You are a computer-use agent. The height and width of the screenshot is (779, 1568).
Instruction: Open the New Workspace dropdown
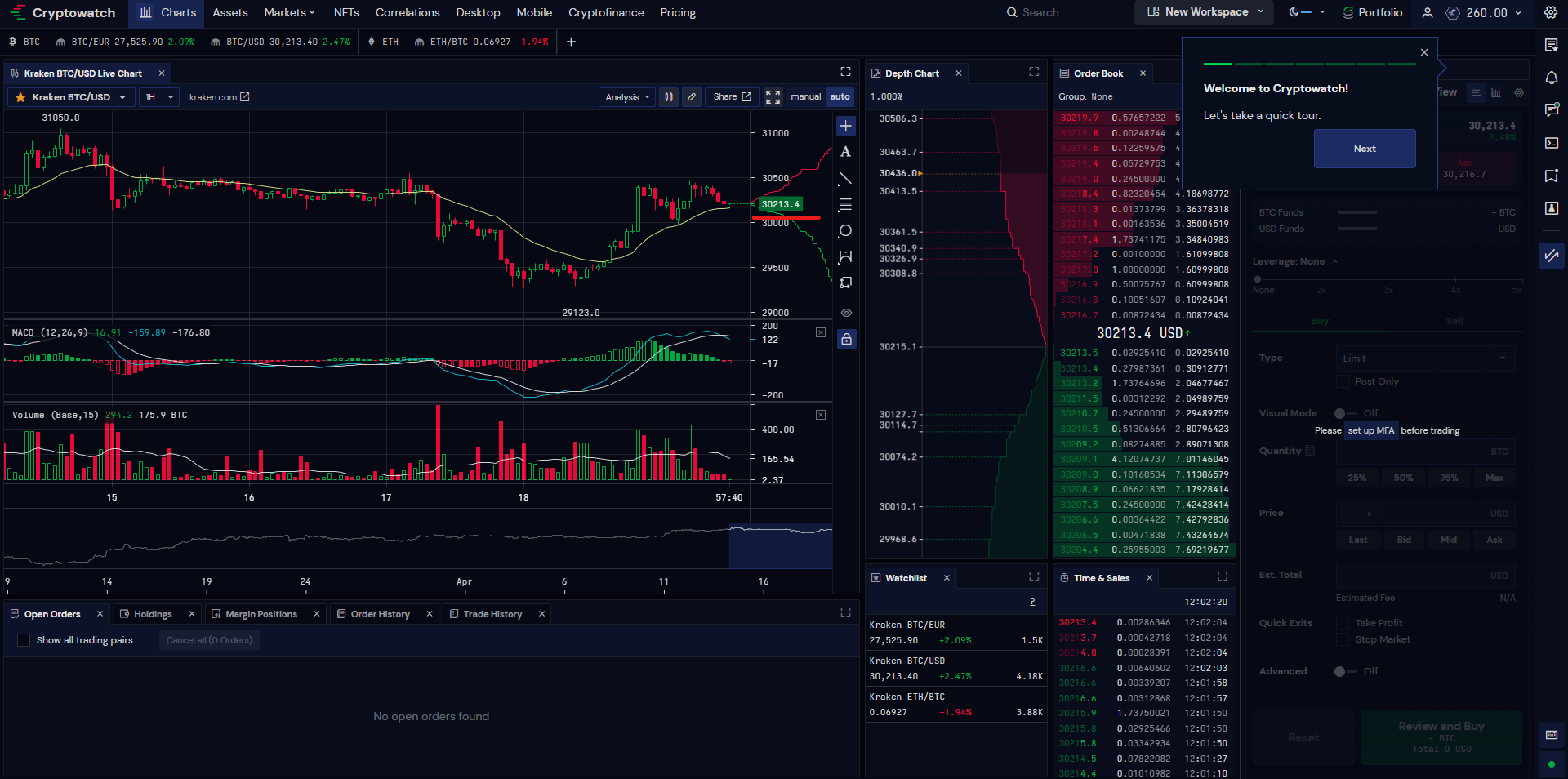[x=1205, y=12]
